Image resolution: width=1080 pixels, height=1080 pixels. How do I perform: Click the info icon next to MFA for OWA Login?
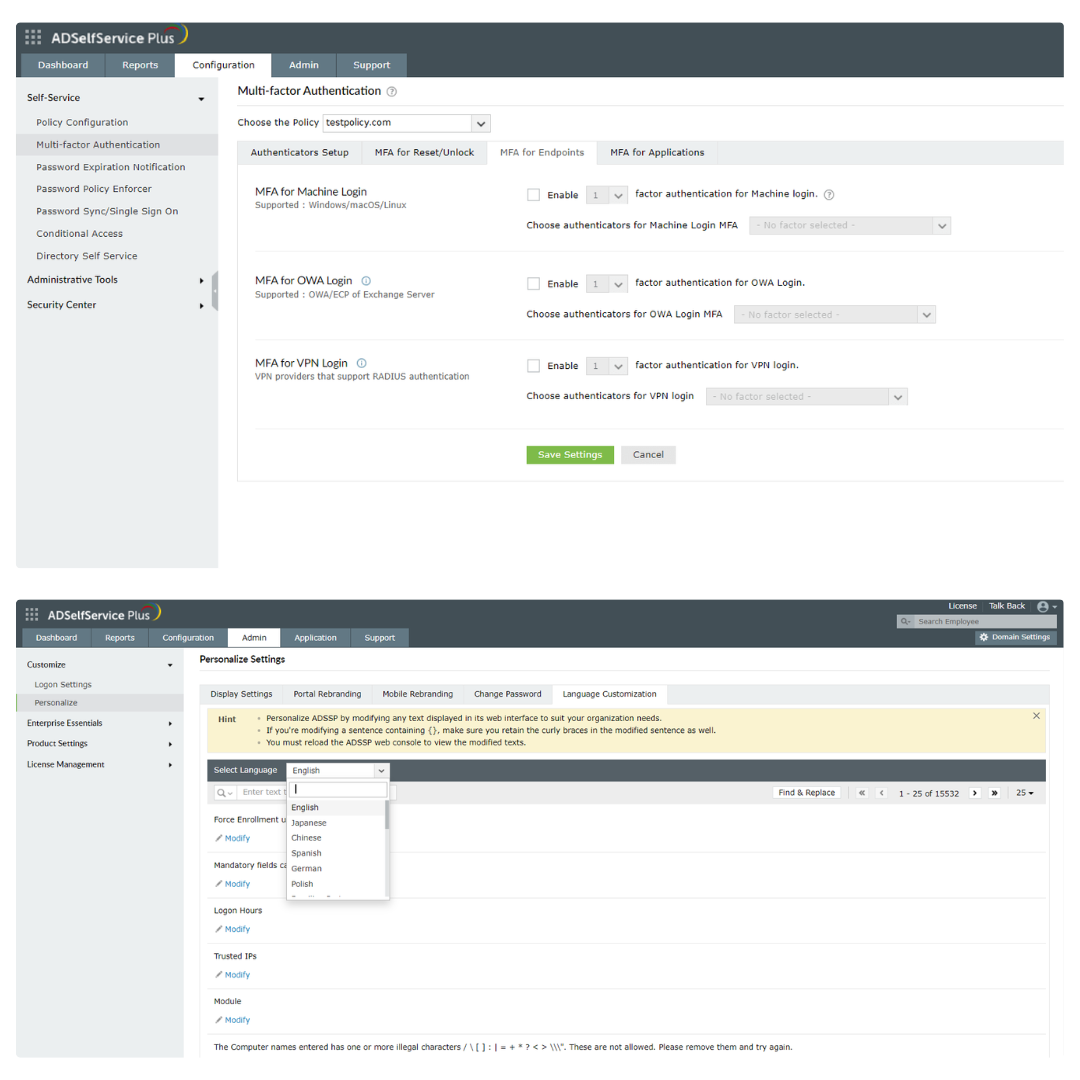pos(366,281)
